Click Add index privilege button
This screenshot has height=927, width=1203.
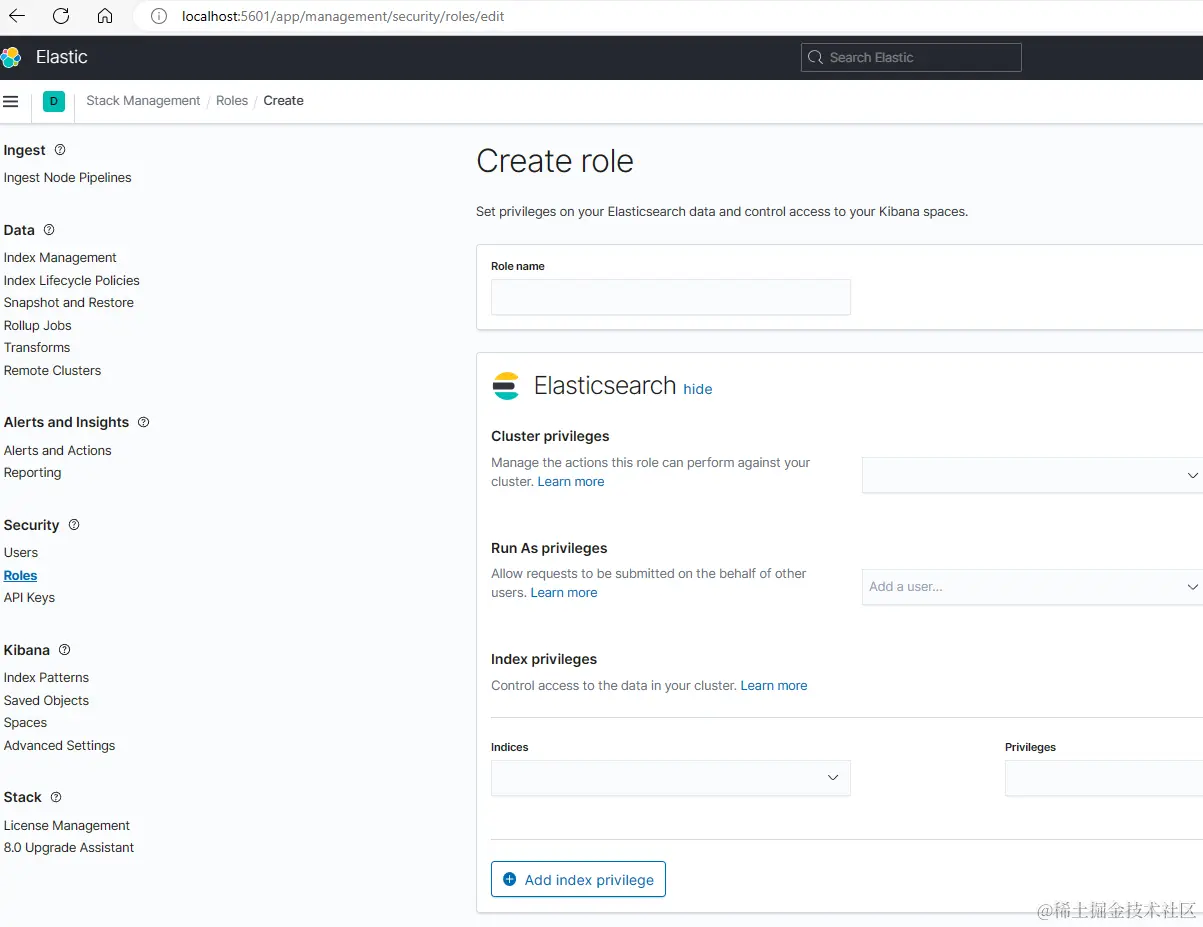[x=578, y=879]
